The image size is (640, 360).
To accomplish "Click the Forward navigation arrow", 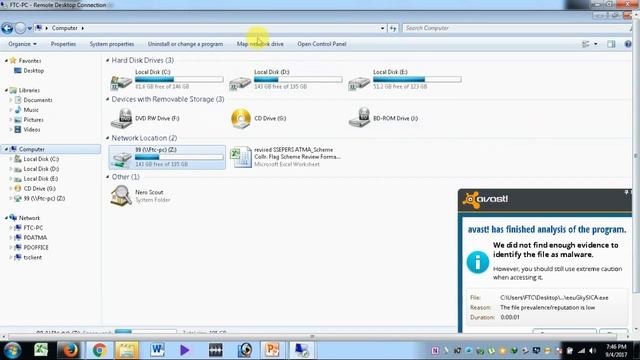I will pyautogui.click(x=20, y=28).
